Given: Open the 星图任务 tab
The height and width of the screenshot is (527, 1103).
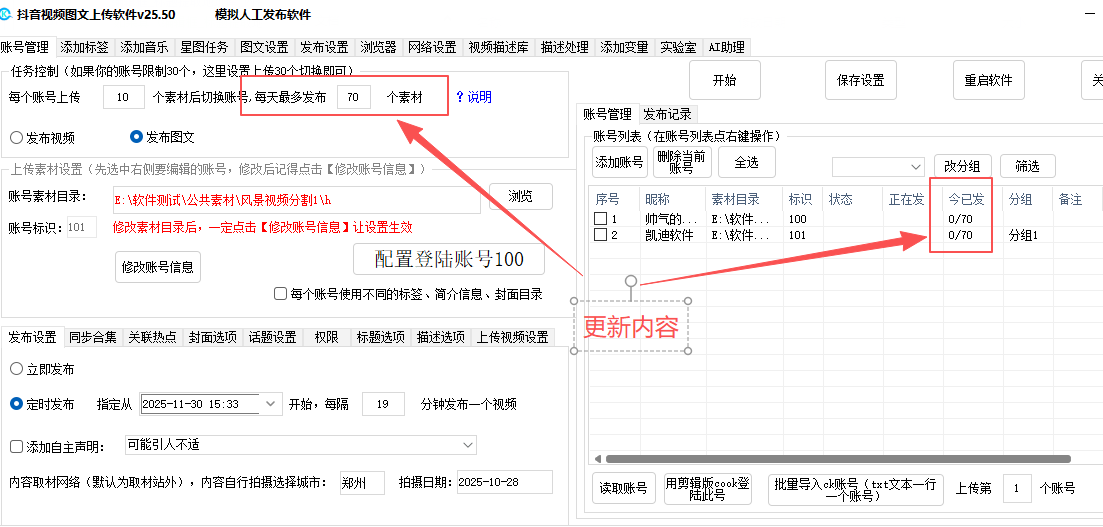Looking at the screenshot, I should point(204,47).
